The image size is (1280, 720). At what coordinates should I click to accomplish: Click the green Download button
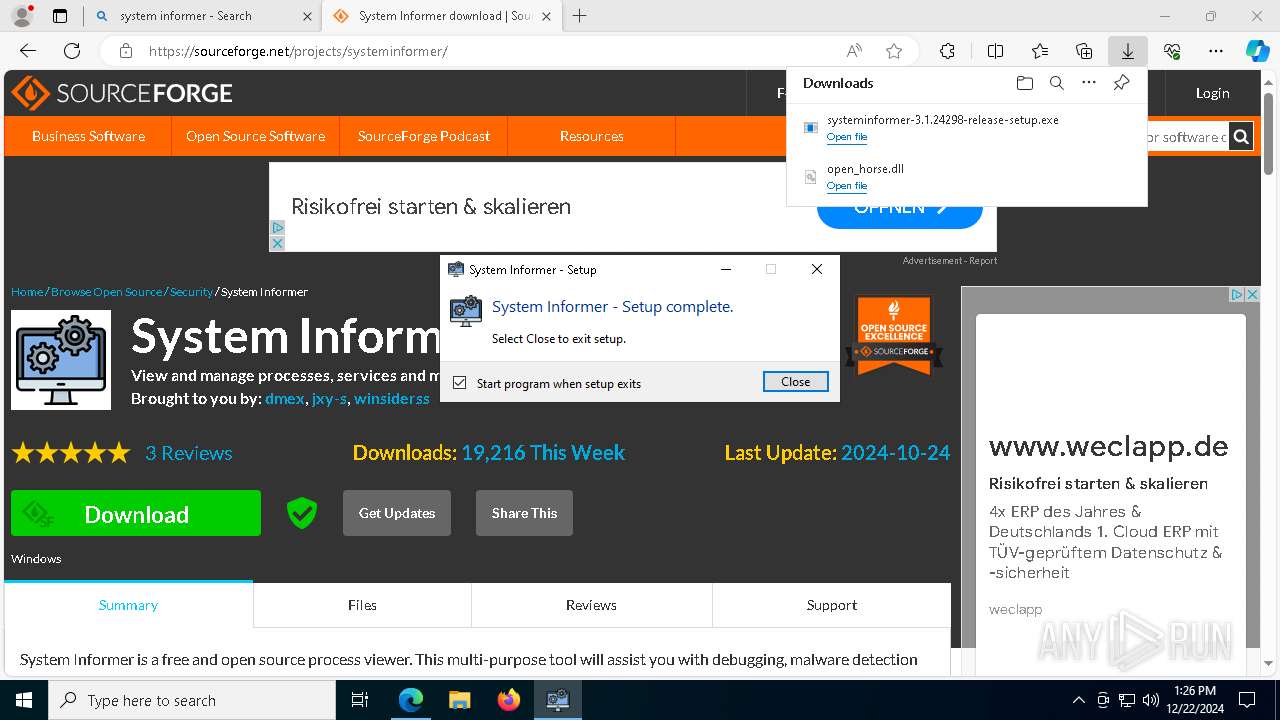pyautogui.click(x=136, y=513)
